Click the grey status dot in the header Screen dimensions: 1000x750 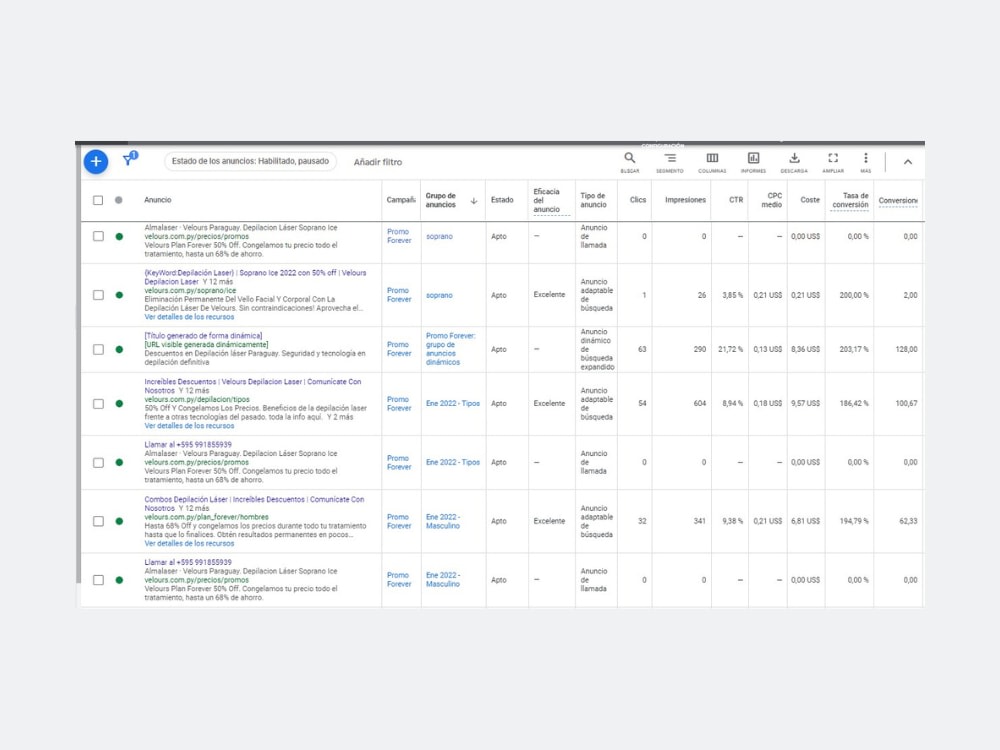tap(119, 200)
